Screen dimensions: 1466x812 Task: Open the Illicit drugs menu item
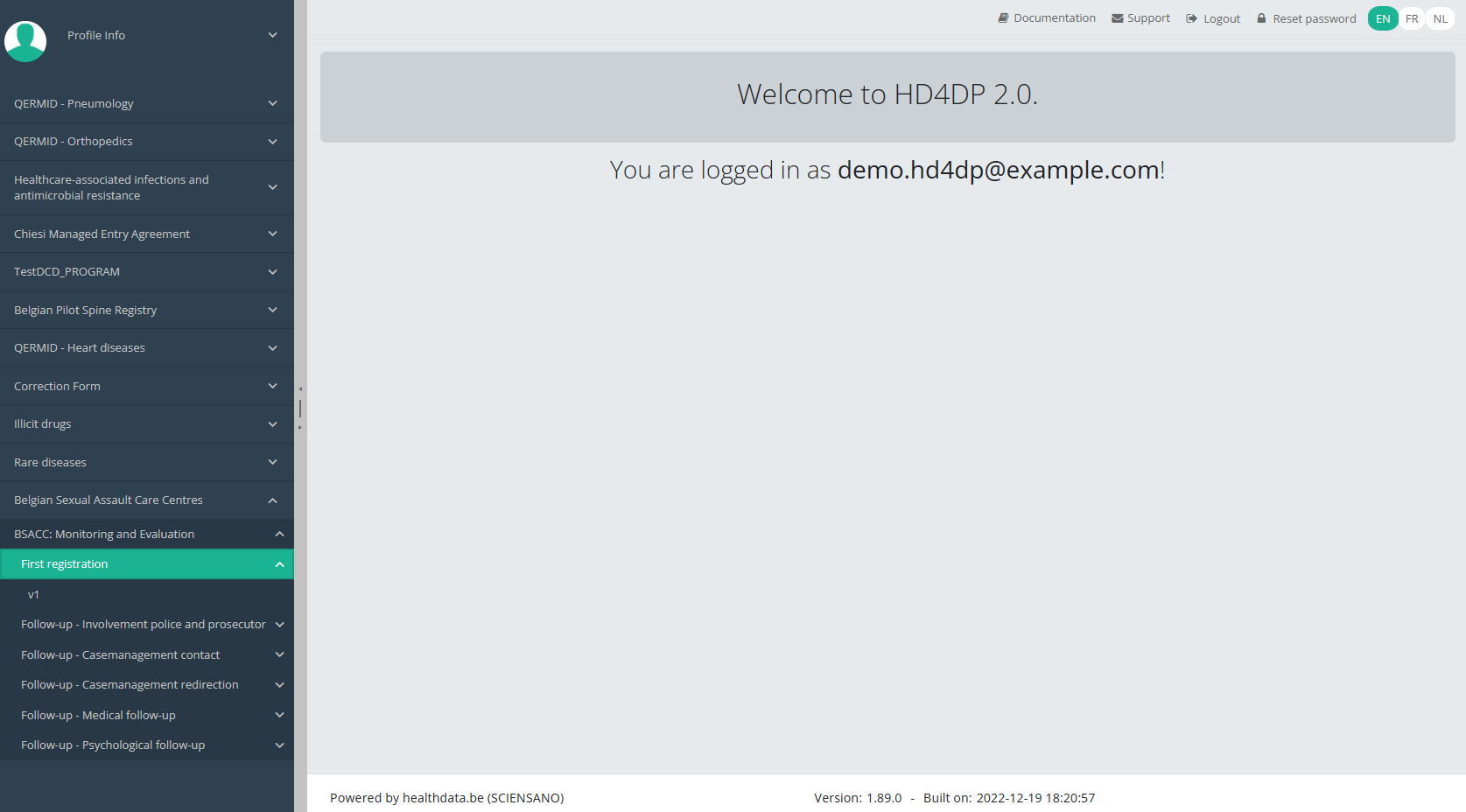coord(43,423)
